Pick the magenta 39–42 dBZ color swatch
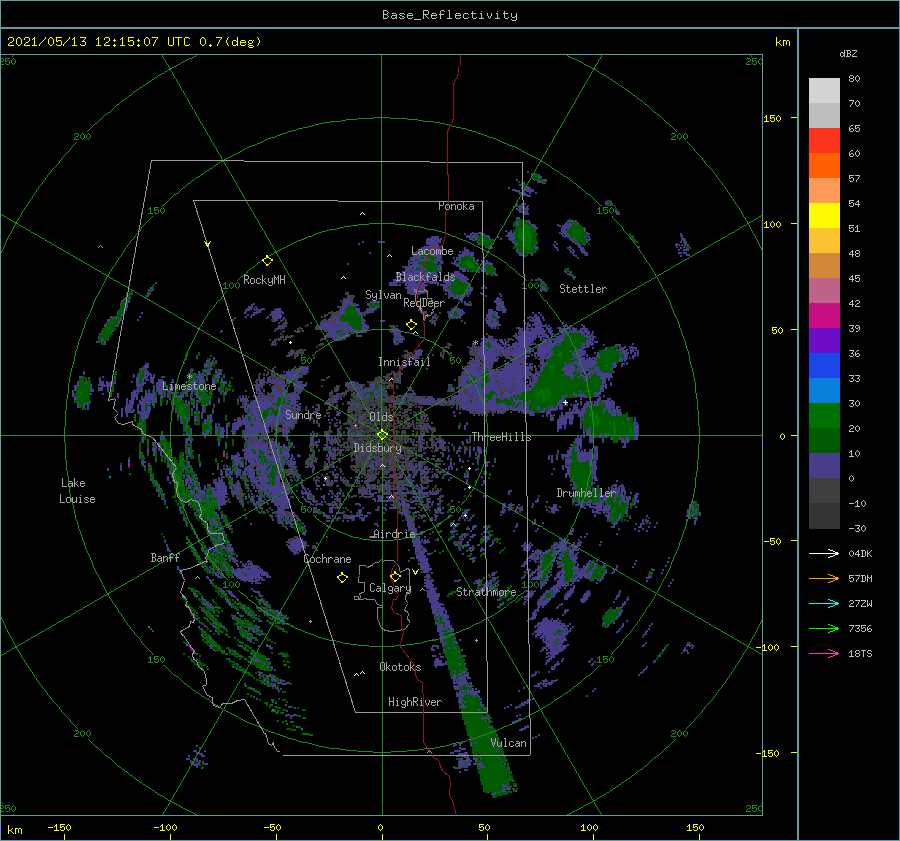 pyautogui.click(x=824, y=315)
